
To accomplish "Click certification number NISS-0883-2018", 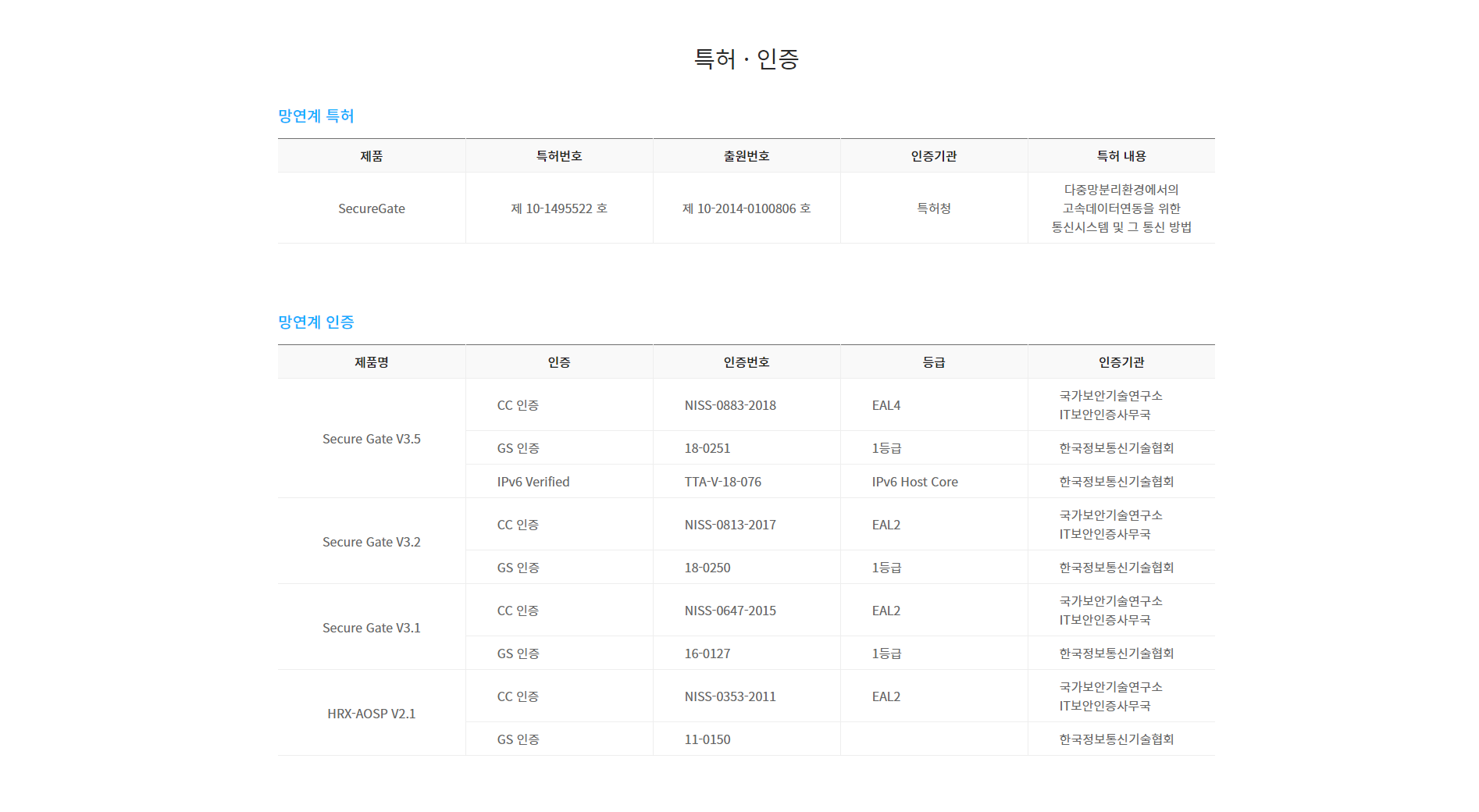I will click(730, 405).
